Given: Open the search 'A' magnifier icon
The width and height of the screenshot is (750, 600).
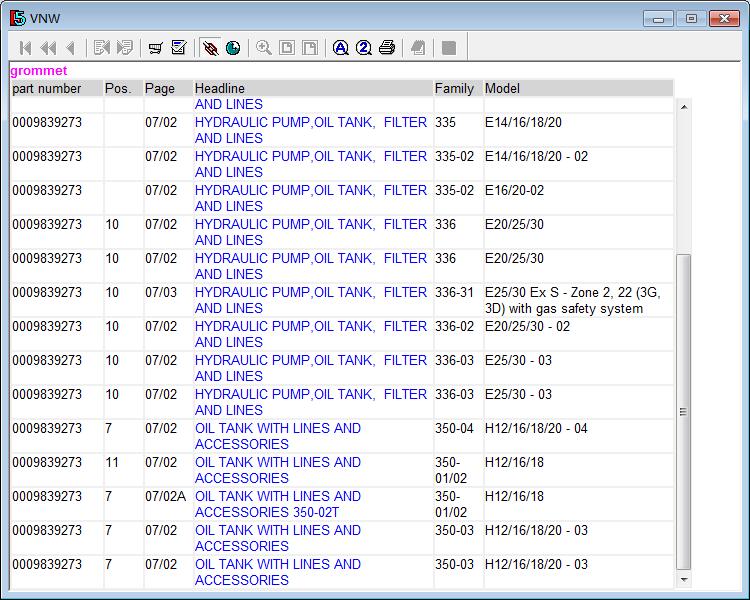Looking at the screenshot, I should click(x=341, y=48).
